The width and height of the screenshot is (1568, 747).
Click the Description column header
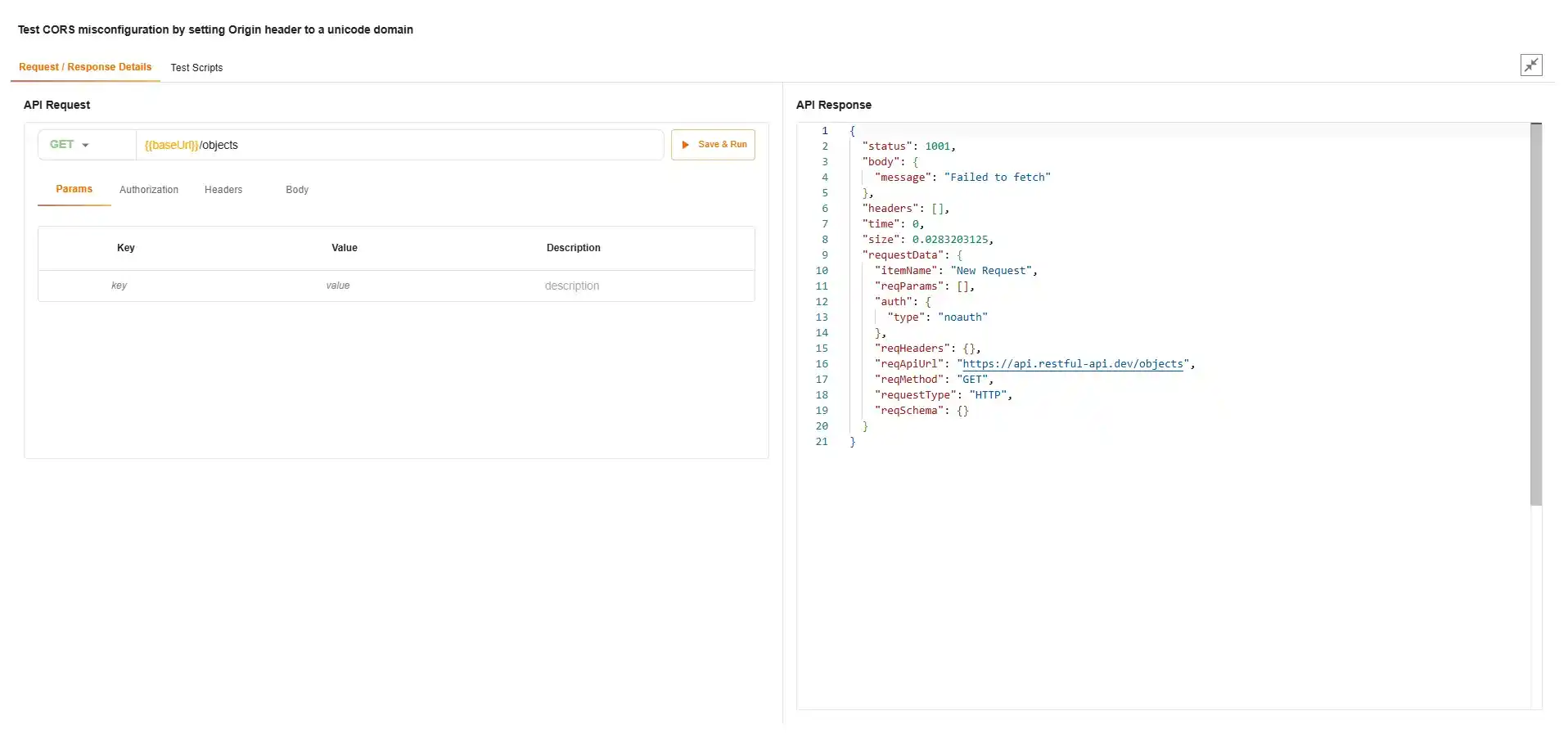573,248
